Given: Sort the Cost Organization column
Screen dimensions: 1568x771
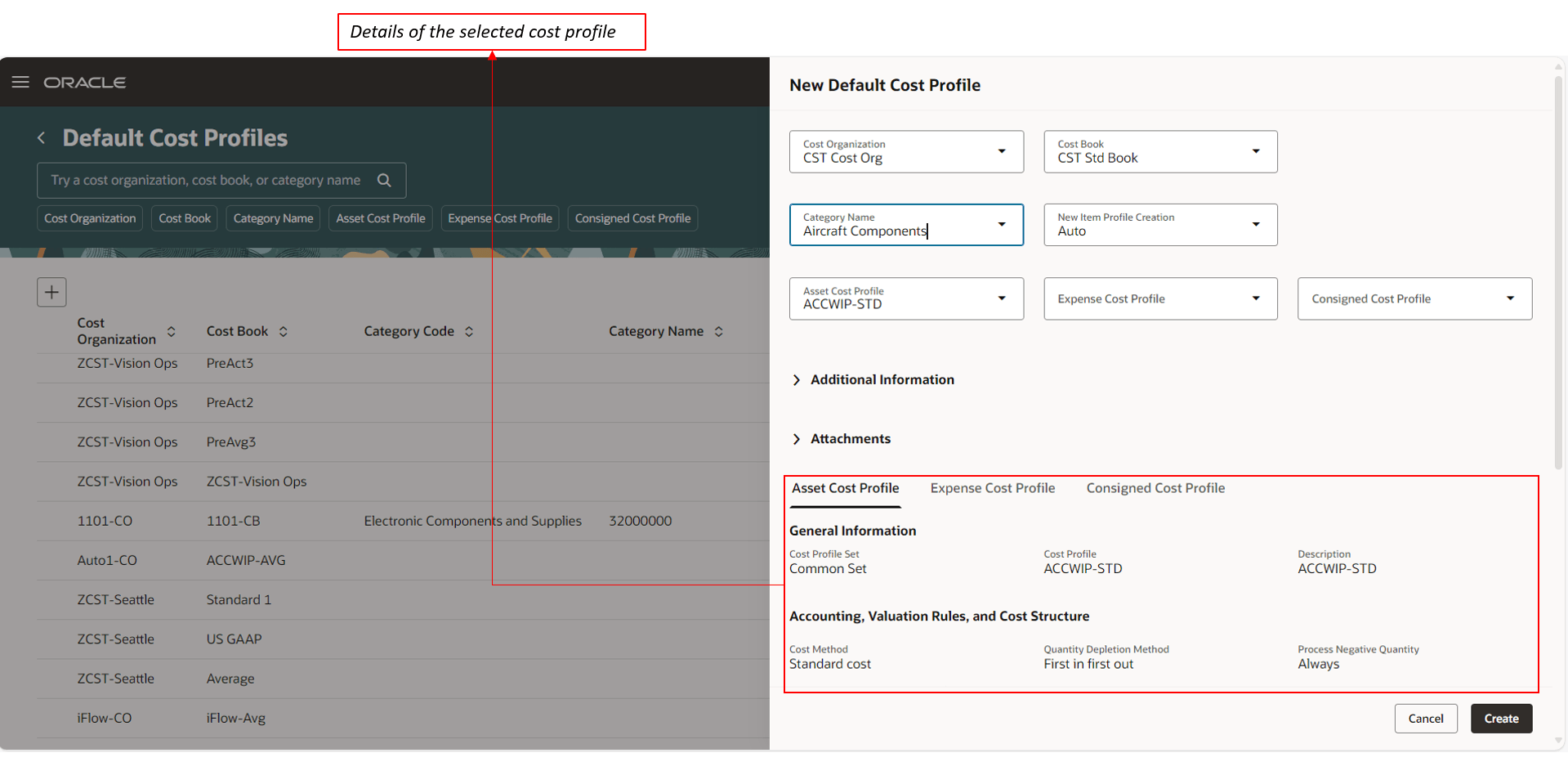Looking at the screenshot, I should click(x=172, y=331).
